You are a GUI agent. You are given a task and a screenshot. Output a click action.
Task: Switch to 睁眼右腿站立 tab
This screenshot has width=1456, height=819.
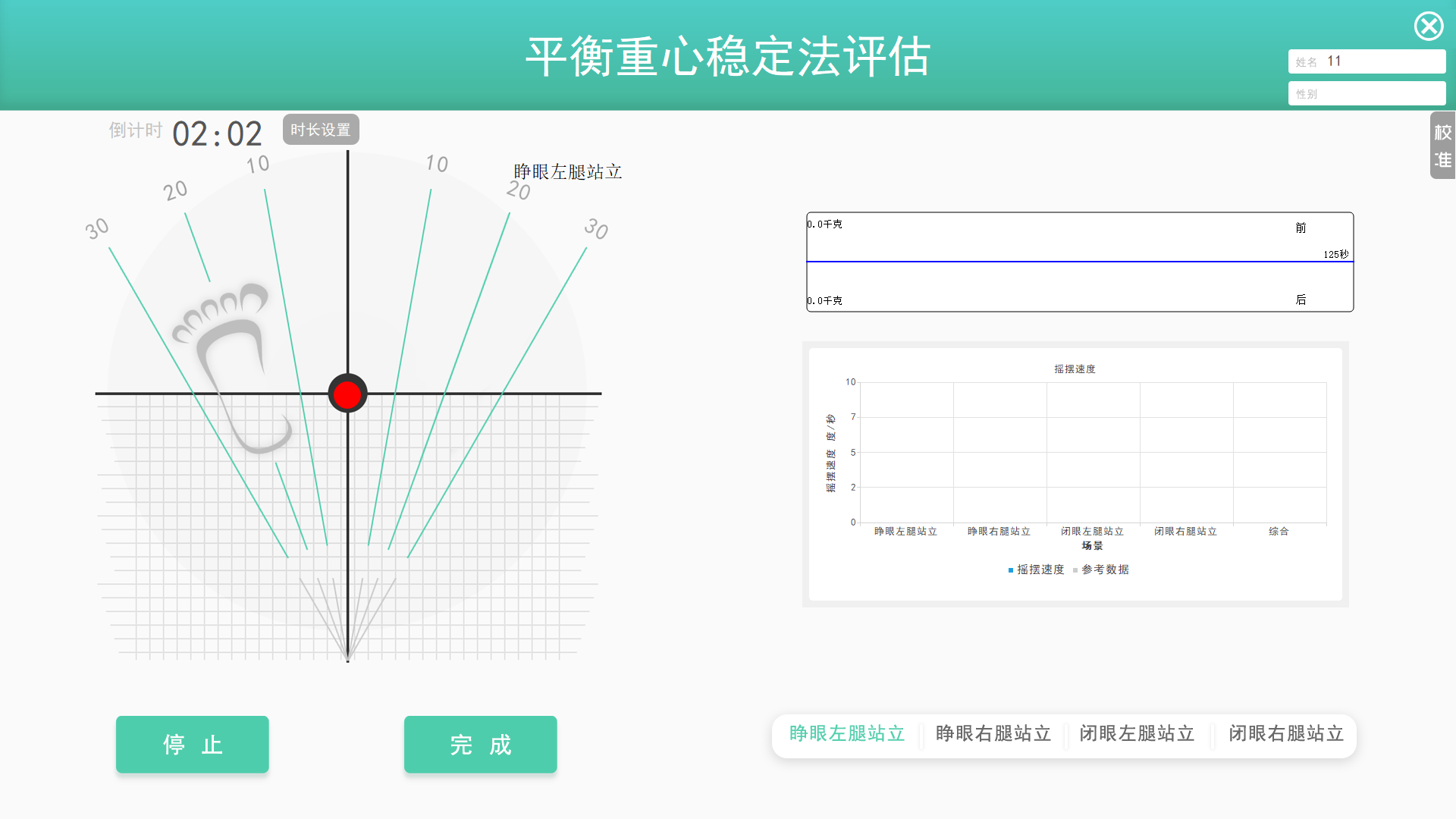[x=993, y=734]
